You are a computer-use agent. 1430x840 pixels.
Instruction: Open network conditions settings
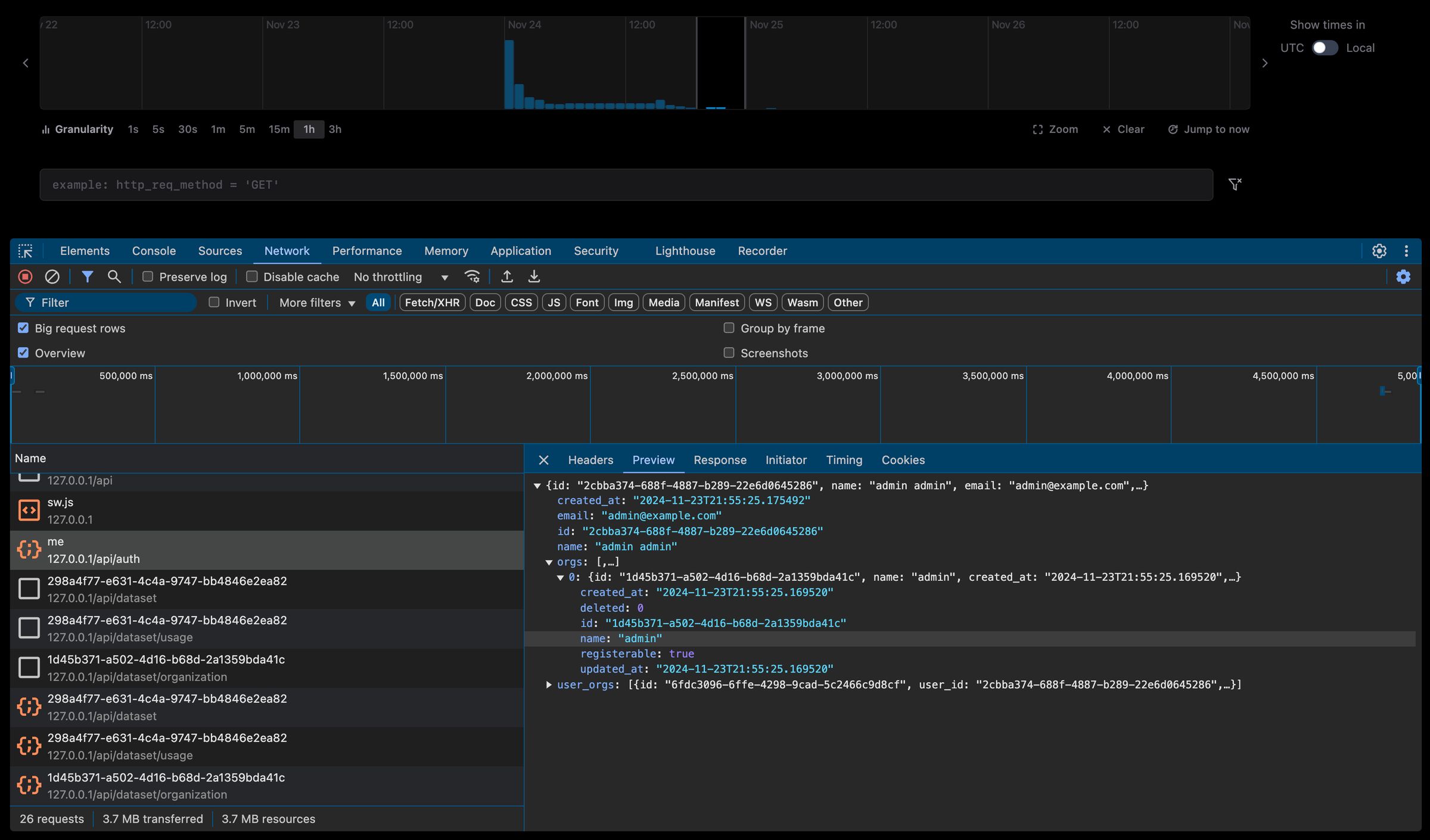pos(472,276)
